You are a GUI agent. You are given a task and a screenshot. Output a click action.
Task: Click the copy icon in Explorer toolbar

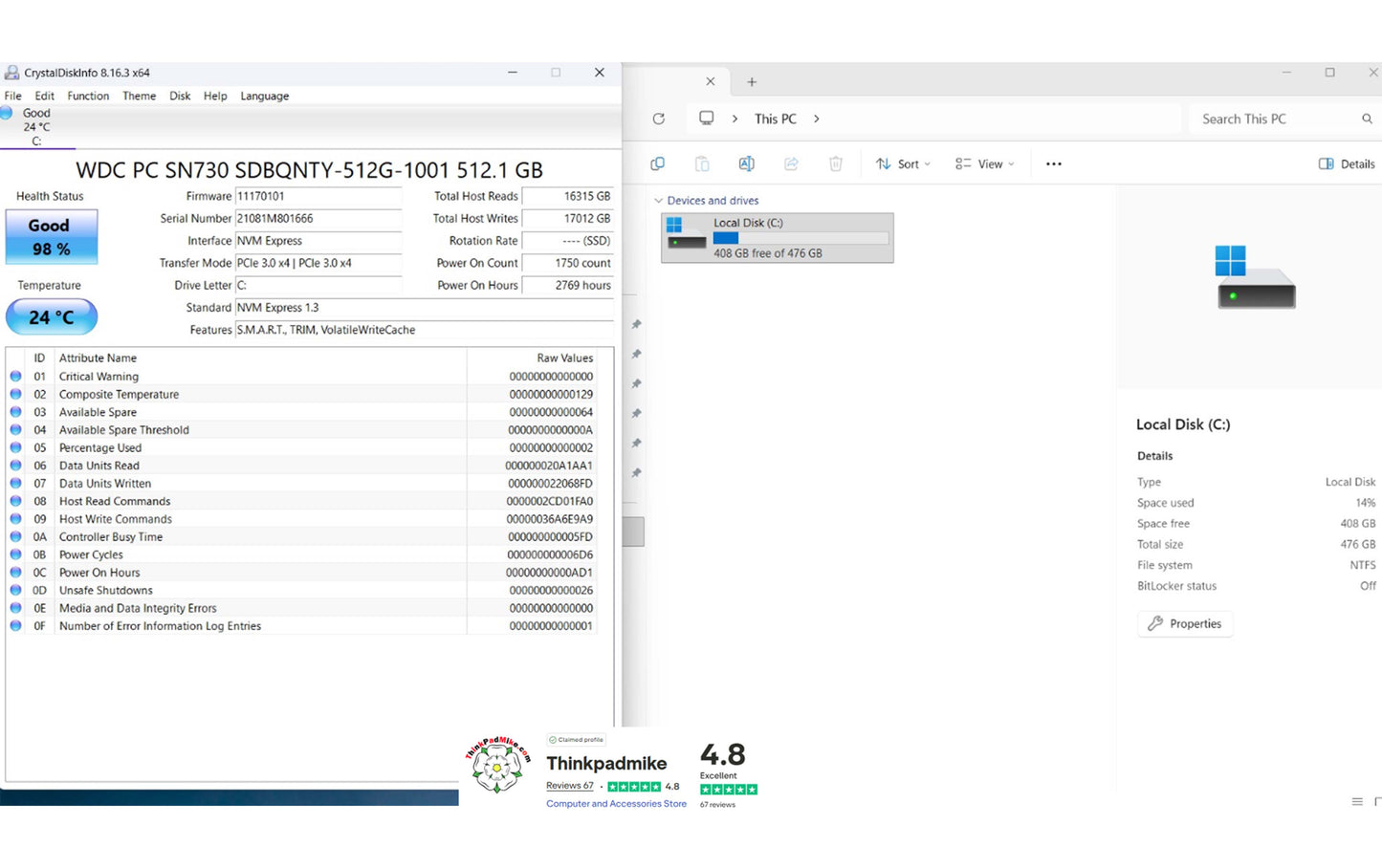pyautogui.click(x=657, y=164)
